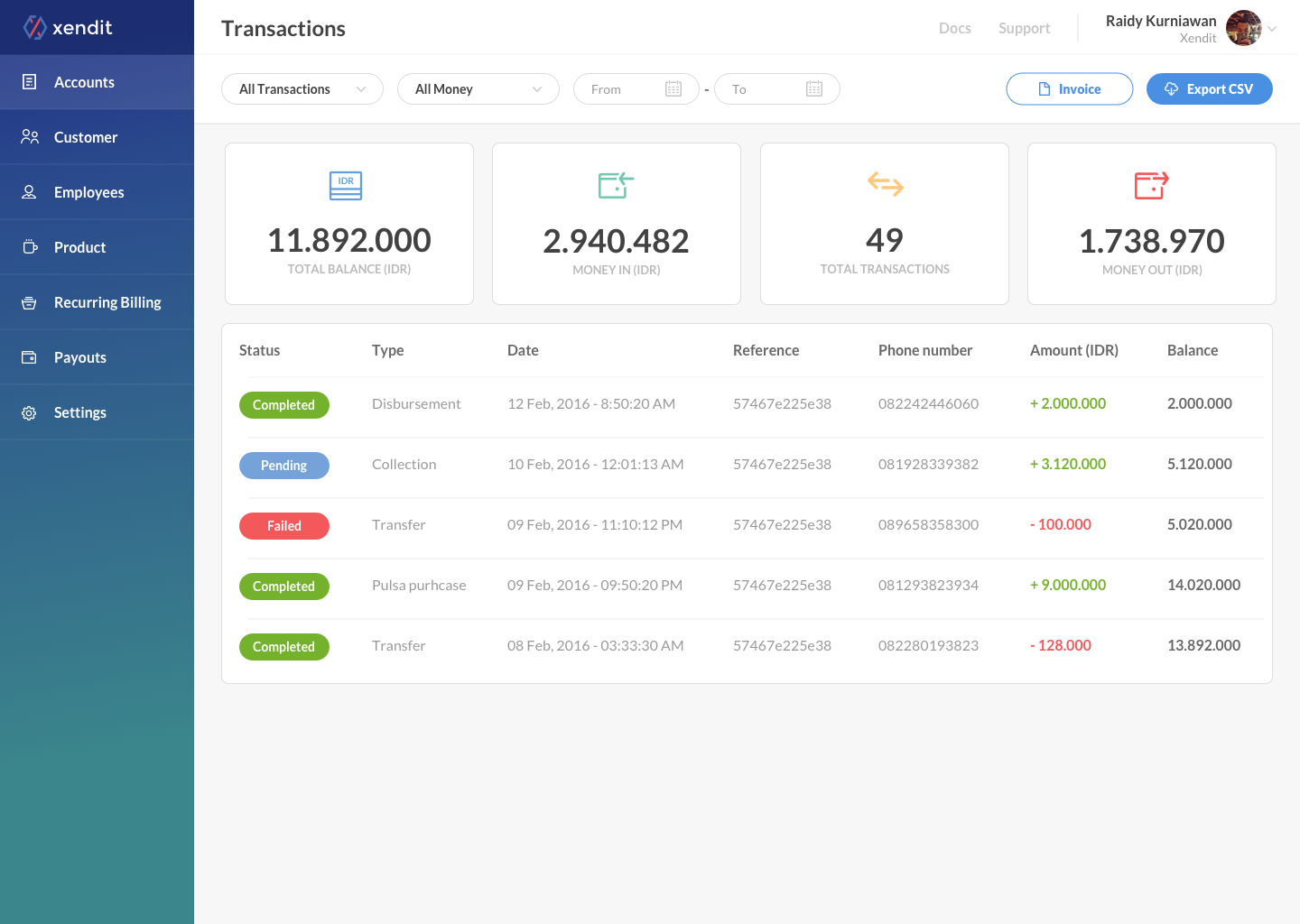Open the From date calendar icon

tap(673, 88)
